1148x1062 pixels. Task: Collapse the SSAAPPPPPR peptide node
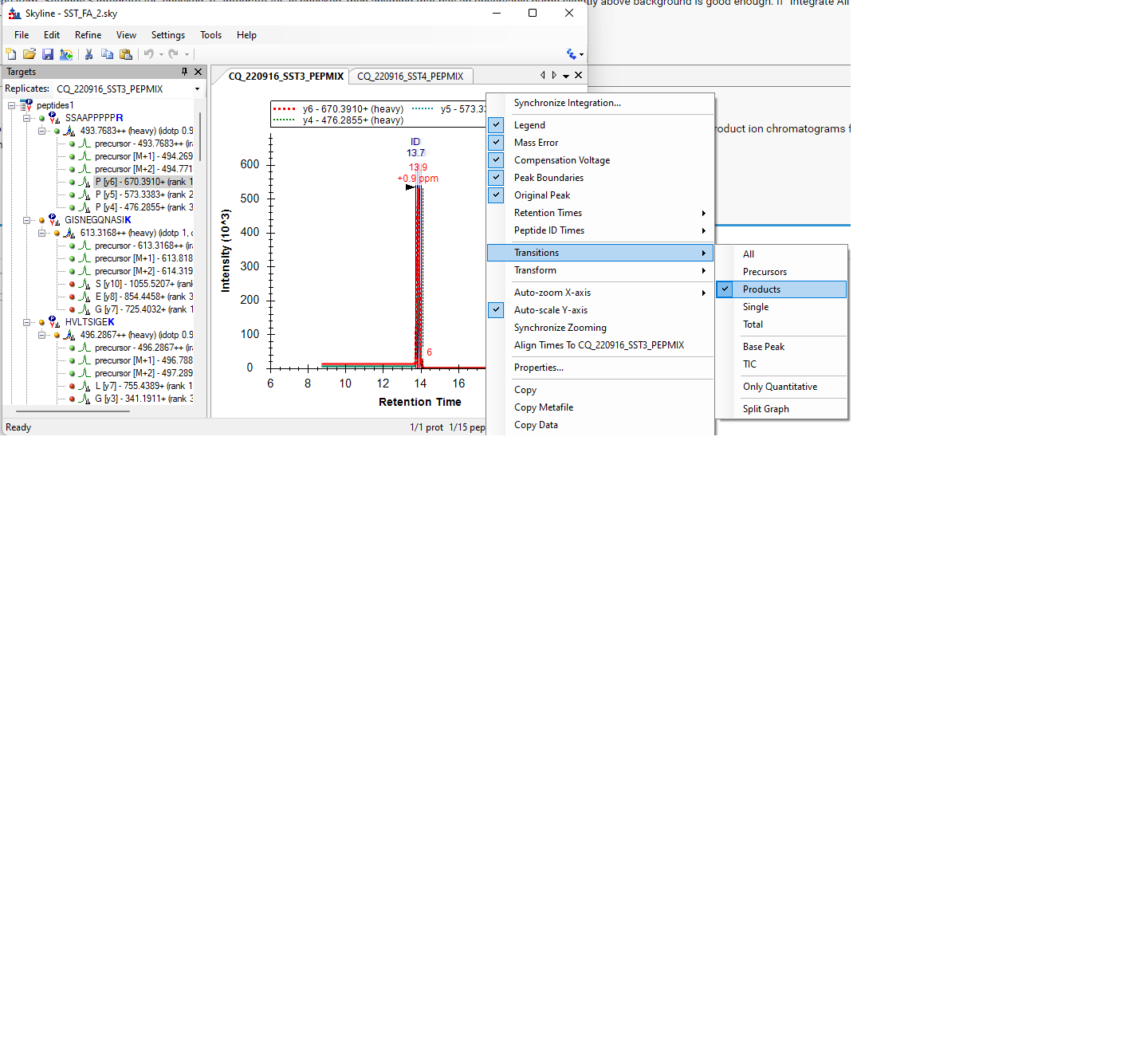coord(26,118)
